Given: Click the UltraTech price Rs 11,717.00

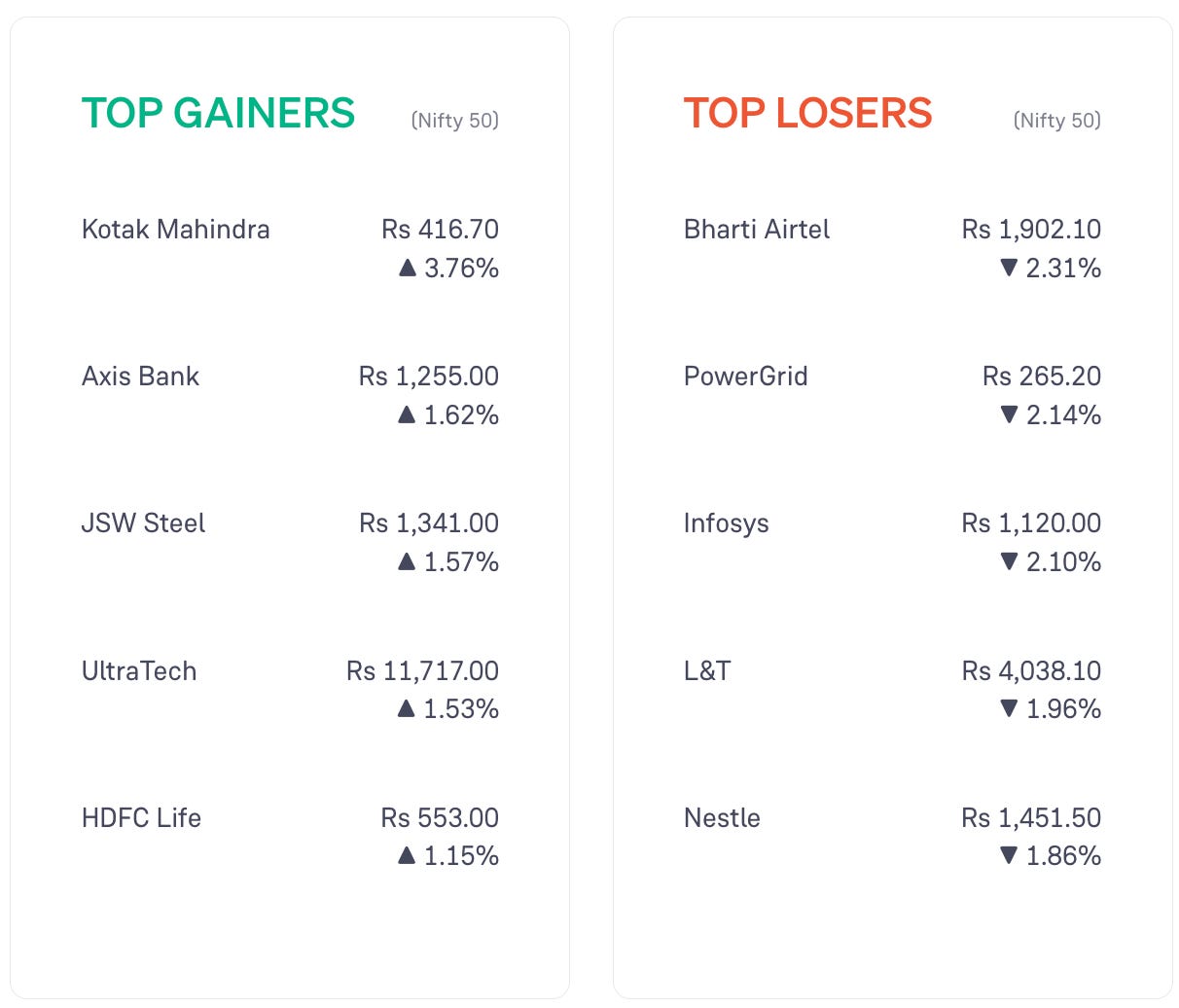Looking at the screenshot, I should point(423,671).
